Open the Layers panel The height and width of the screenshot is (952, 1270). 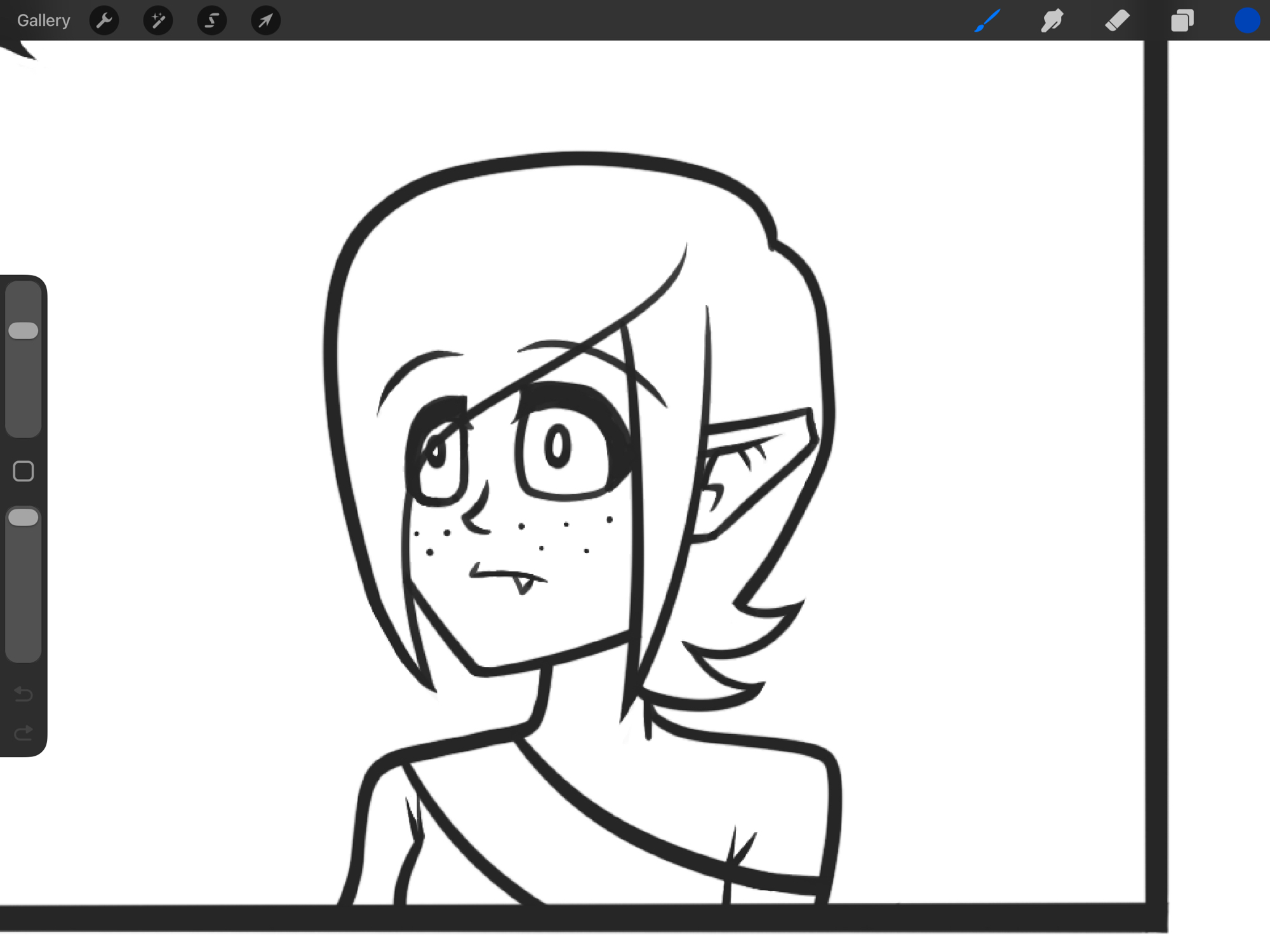[x=1182, y=20]
